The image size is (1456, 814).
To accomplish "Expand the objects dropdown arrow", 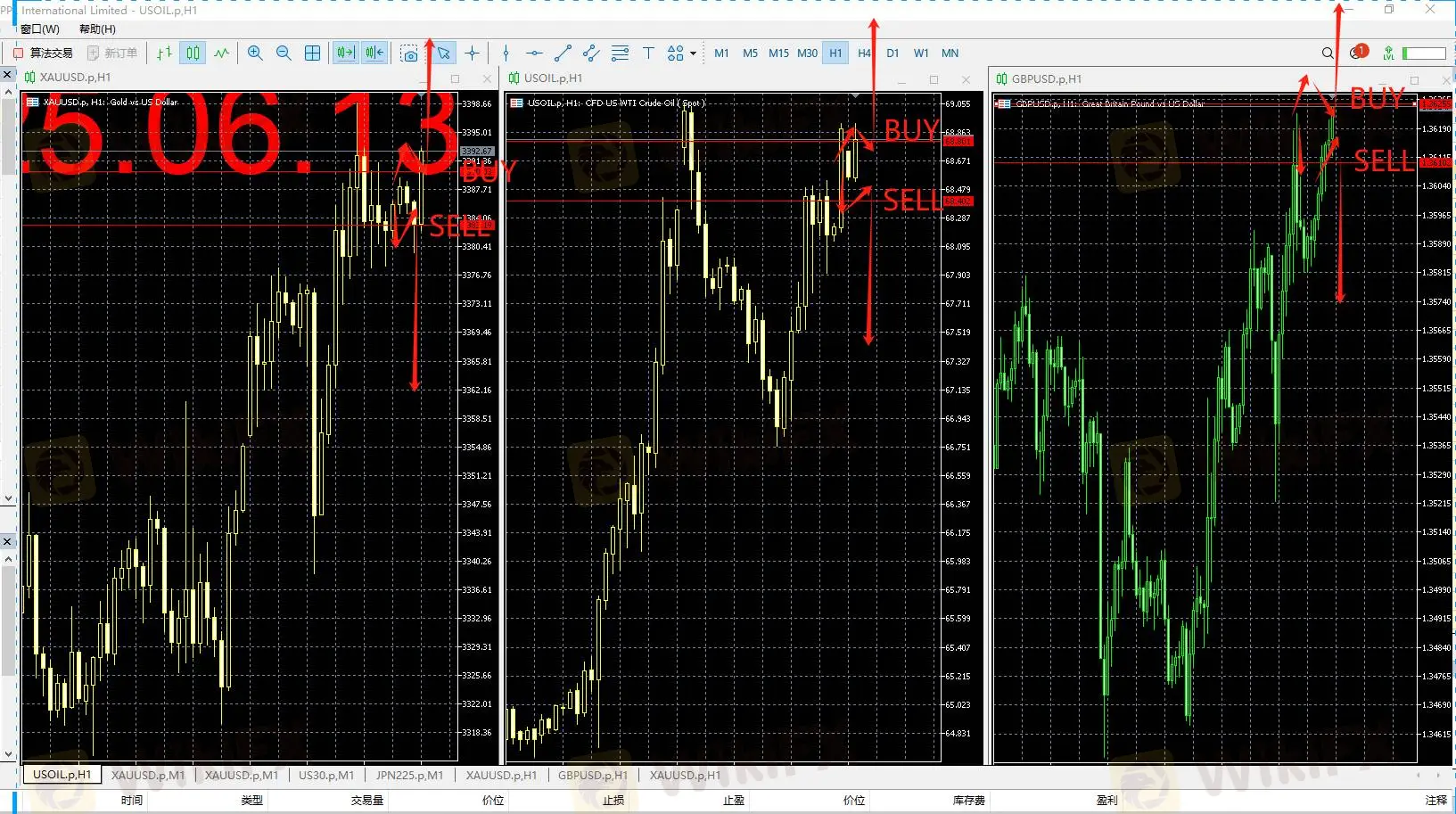I will (693, 53).
